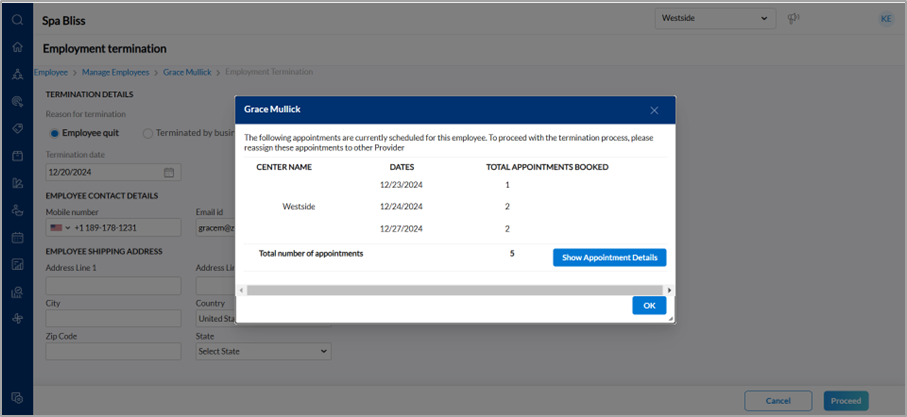Click the Spa Bliss title
This screenshot has height=417, width=907.
tap(64, 21)
